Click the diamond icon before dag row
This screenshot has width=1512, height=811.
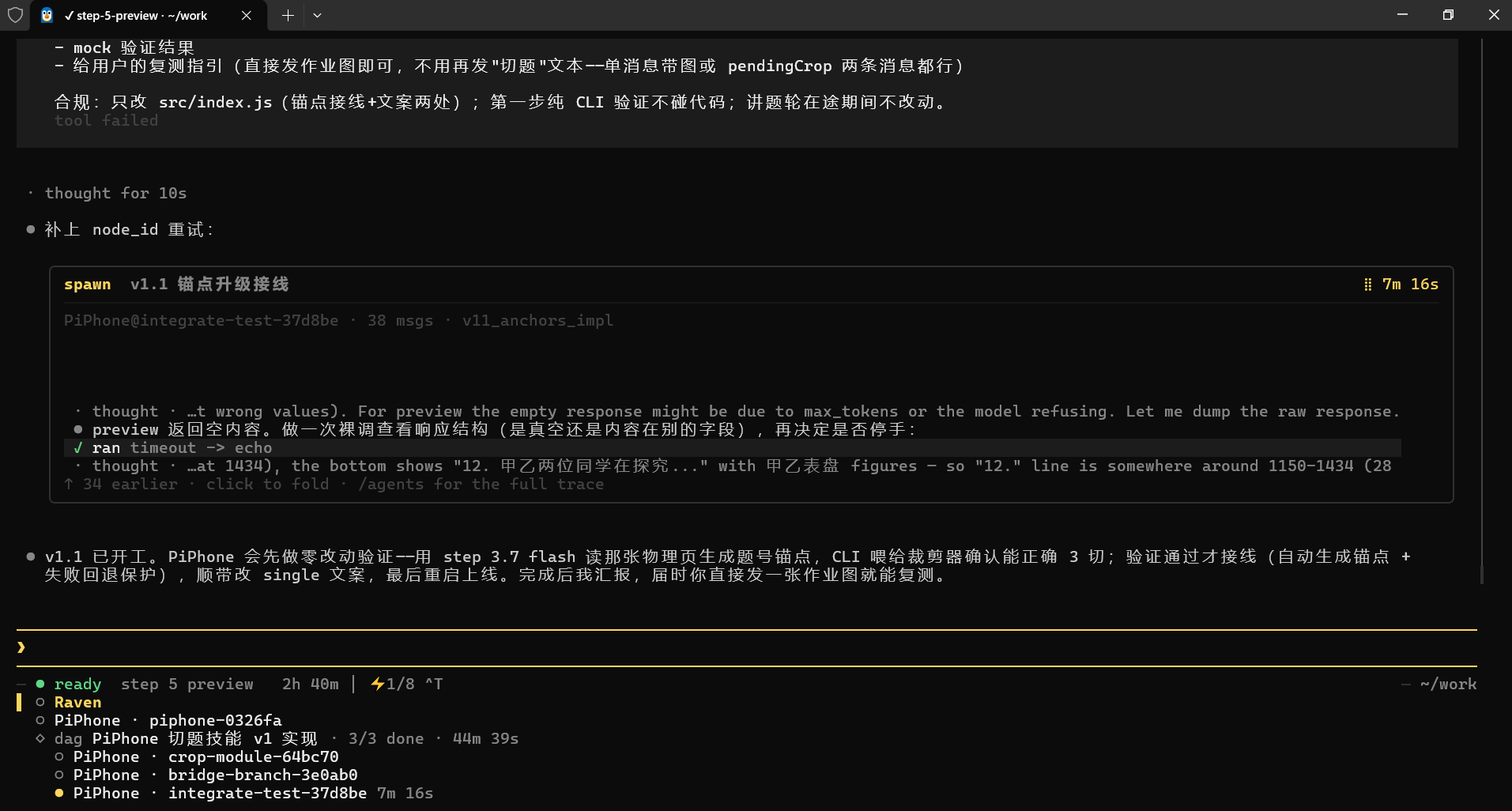(x=40, y=738)
